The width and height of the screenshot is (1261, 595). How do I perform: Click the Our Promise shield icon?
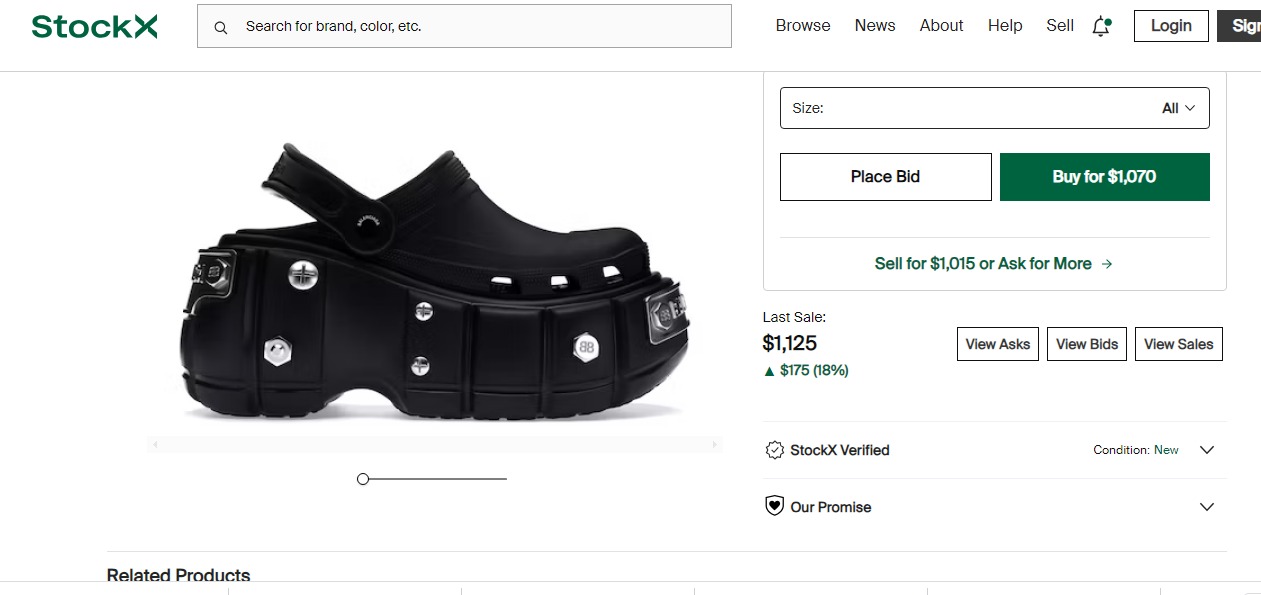[x=774, y=507]
